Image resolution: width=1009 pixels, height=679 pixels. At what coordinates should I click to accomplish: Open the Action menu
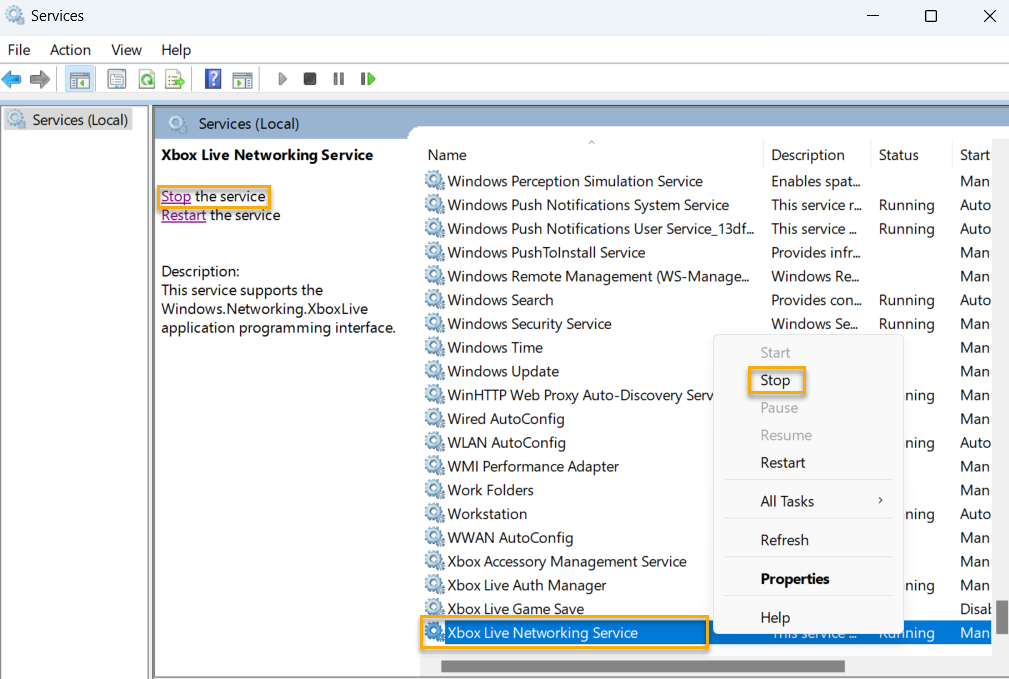pos(70,49)
